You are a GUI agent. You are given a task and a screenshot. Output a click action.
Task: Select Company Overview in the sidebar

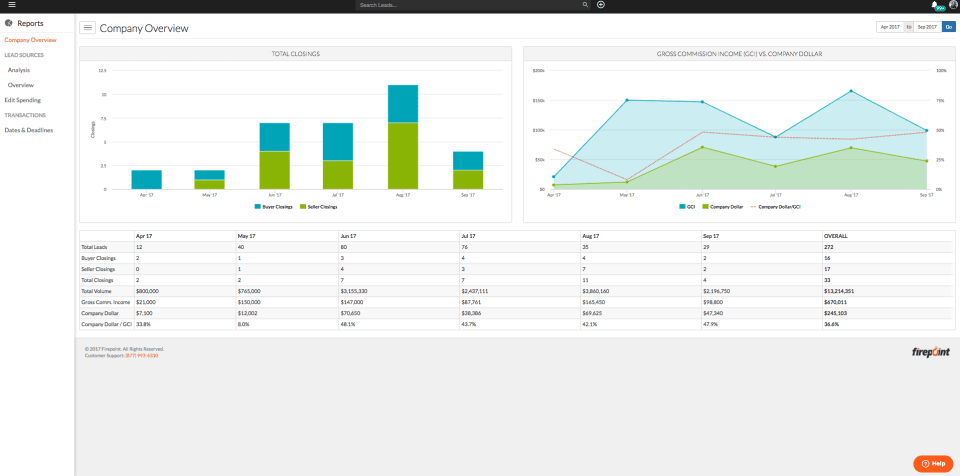30,40
